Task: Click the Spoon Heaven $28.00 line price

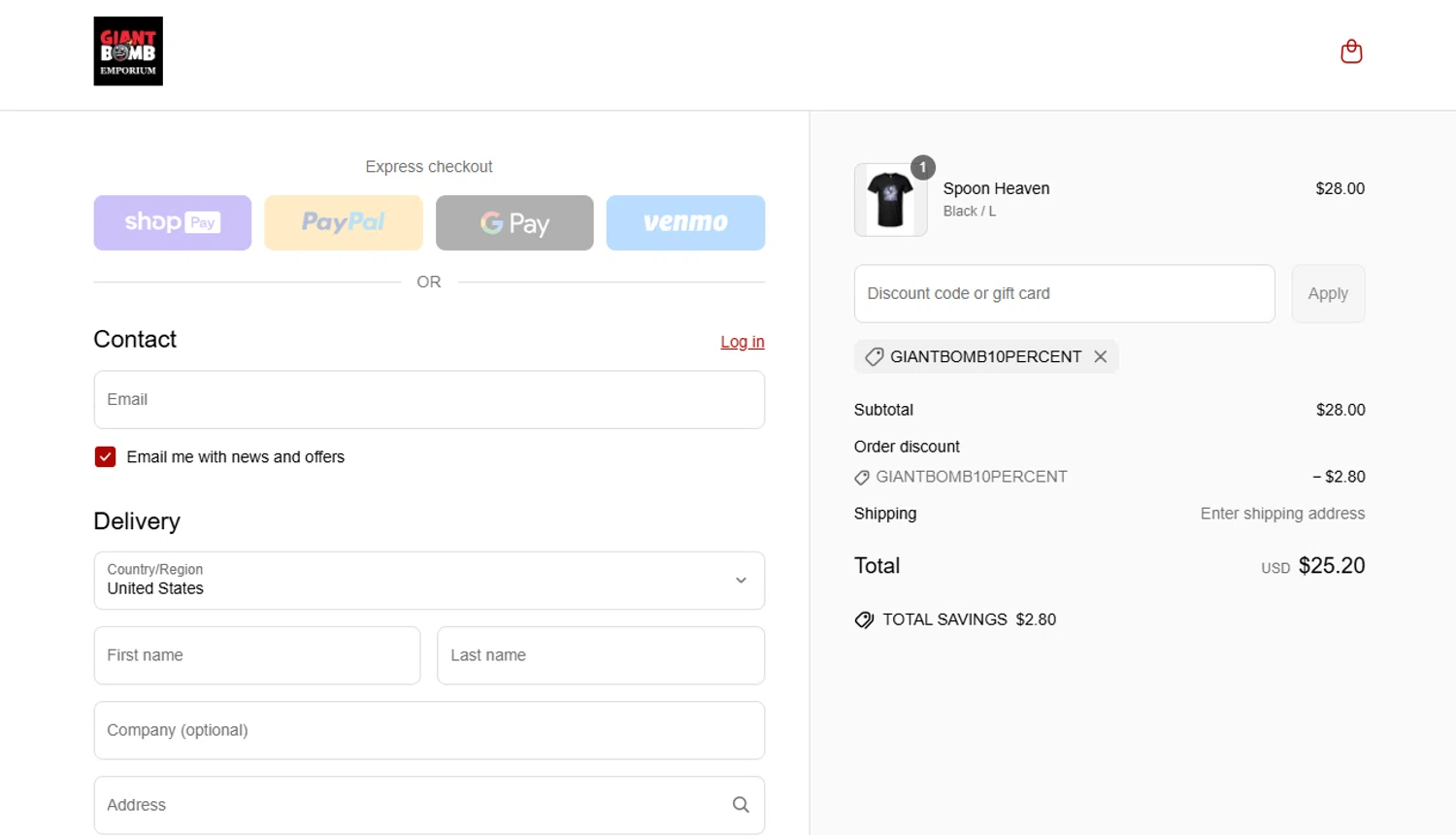Action: 1340,188
